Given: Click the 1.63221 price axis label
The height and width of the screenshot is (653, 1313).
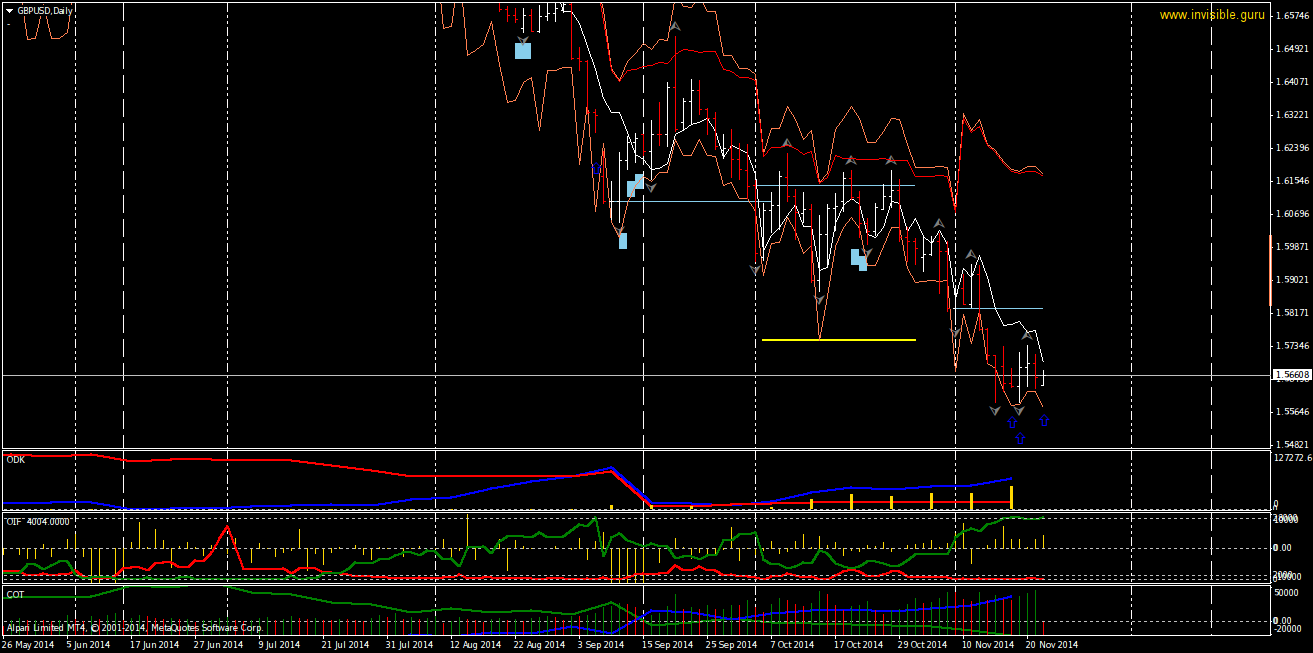Looking at the screenshot, I should click(1294, 115).
